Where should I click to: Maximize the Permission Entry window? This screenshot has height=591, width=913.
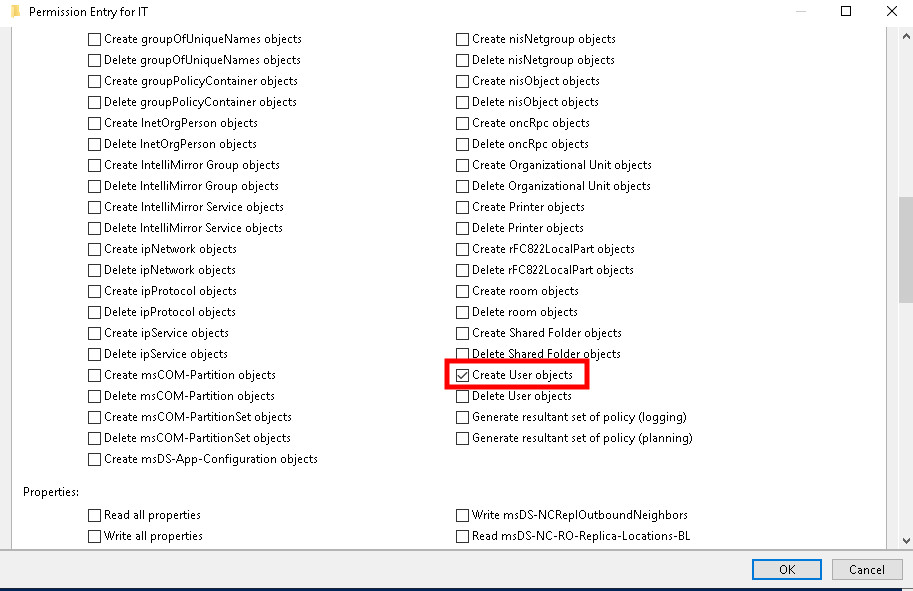coord(845,12)
